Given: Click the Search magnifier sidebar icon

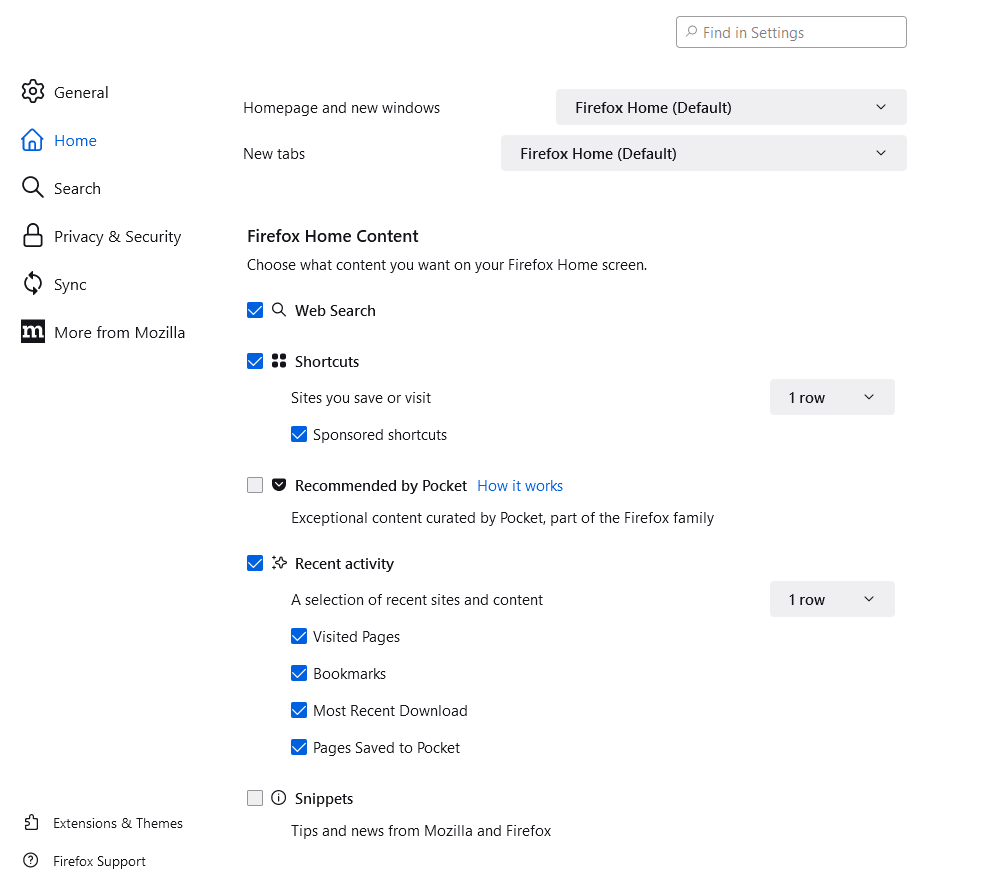Looking at the screenshot, I should [33, 187].
